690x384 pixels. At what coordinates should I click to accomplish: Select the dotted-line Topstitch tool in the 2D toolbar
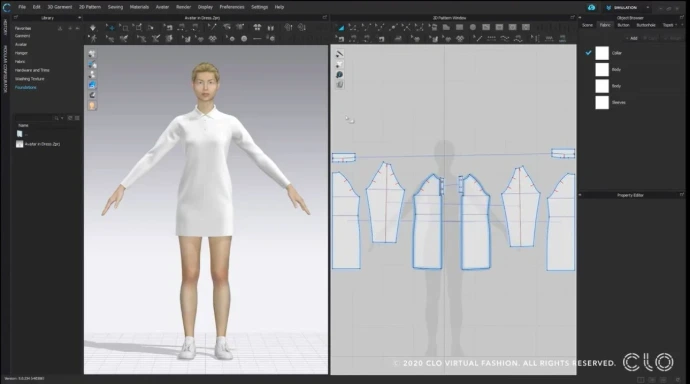click(491, 39)
